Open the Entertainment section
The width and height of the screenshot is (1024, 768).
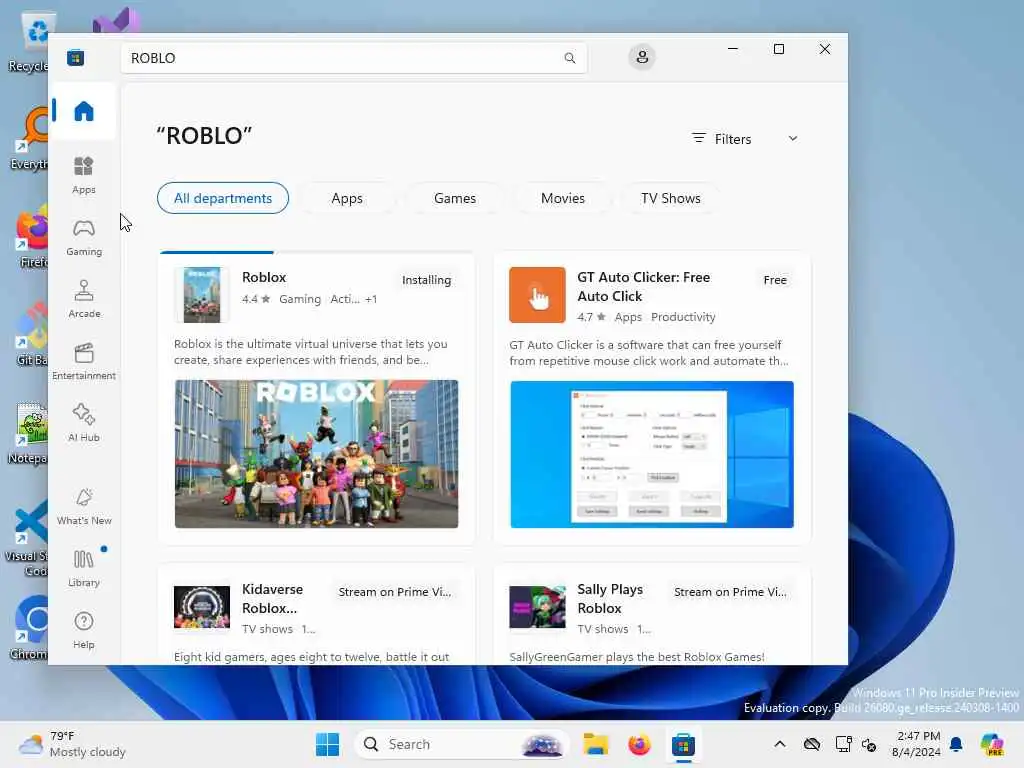pyautogui.click(x=84, y=361)
